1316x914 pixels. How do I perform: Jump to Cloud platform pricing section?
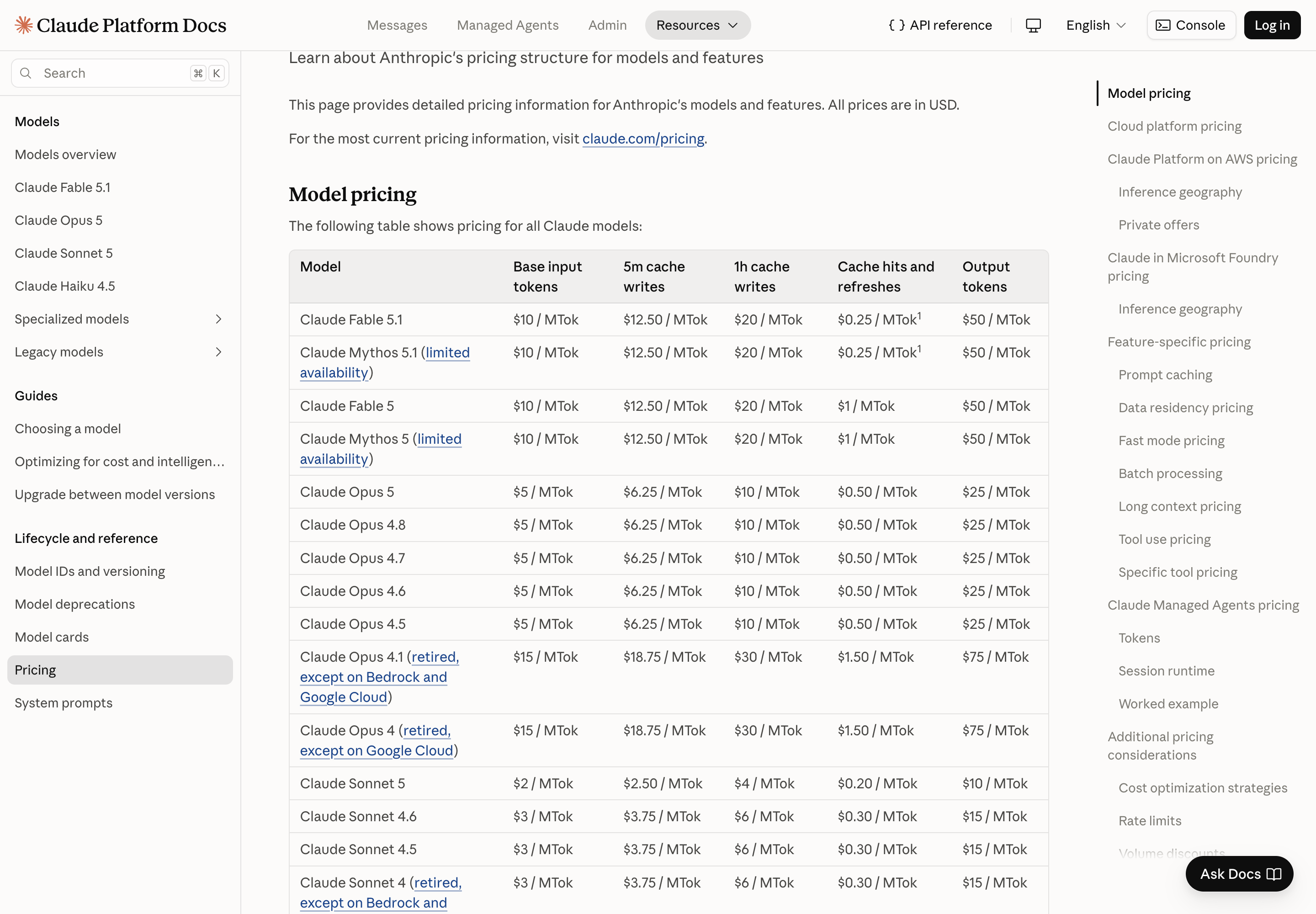pyautogui.click(x=1174, y=126)
